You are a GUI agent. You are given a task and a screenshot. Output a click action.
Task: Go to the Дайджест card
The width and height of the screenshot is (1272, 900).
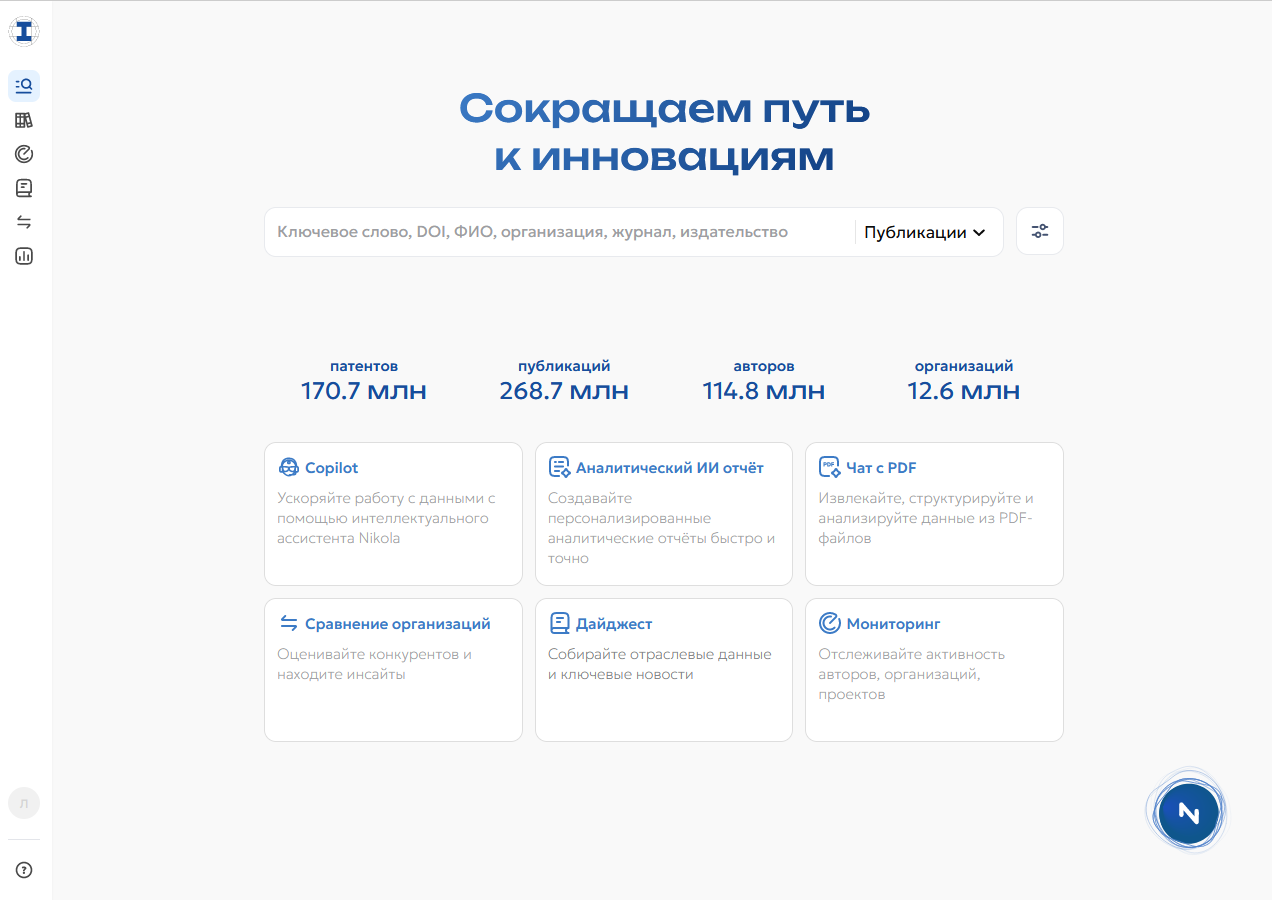pos(663,670)
